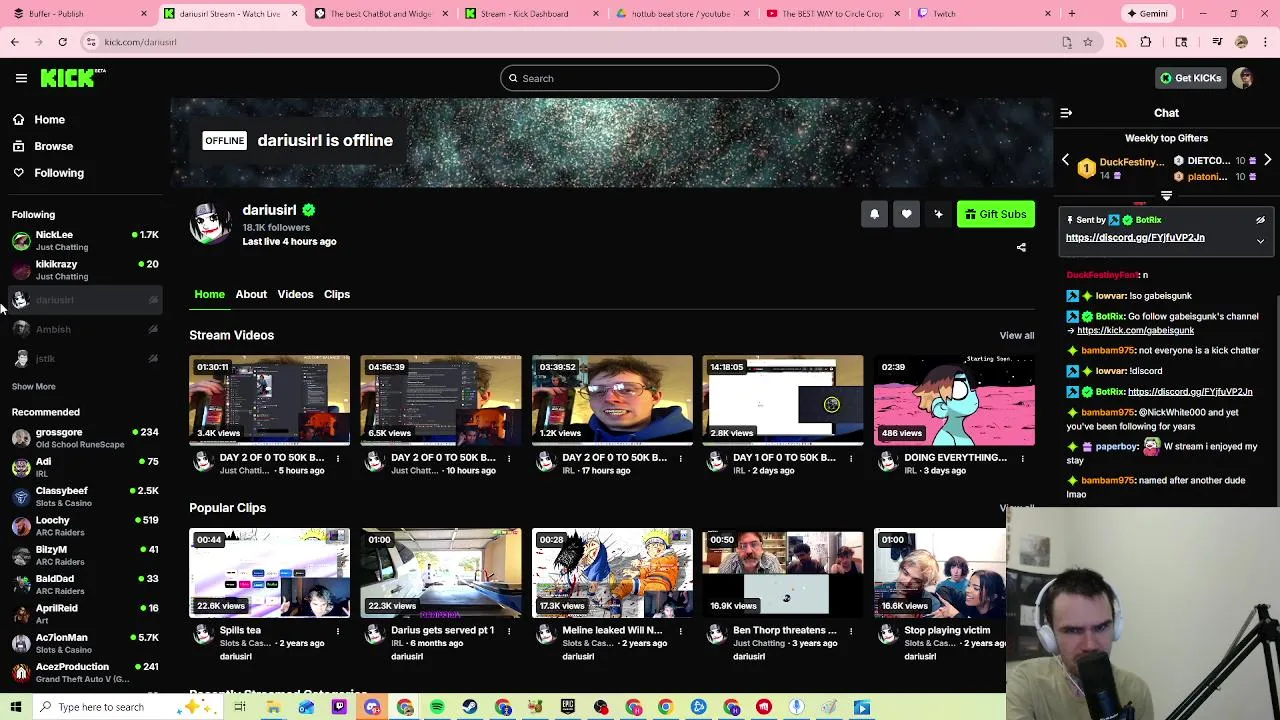Go to Home in the sidebar
This screenshot has height=720, width=1280.
(49, 120)
